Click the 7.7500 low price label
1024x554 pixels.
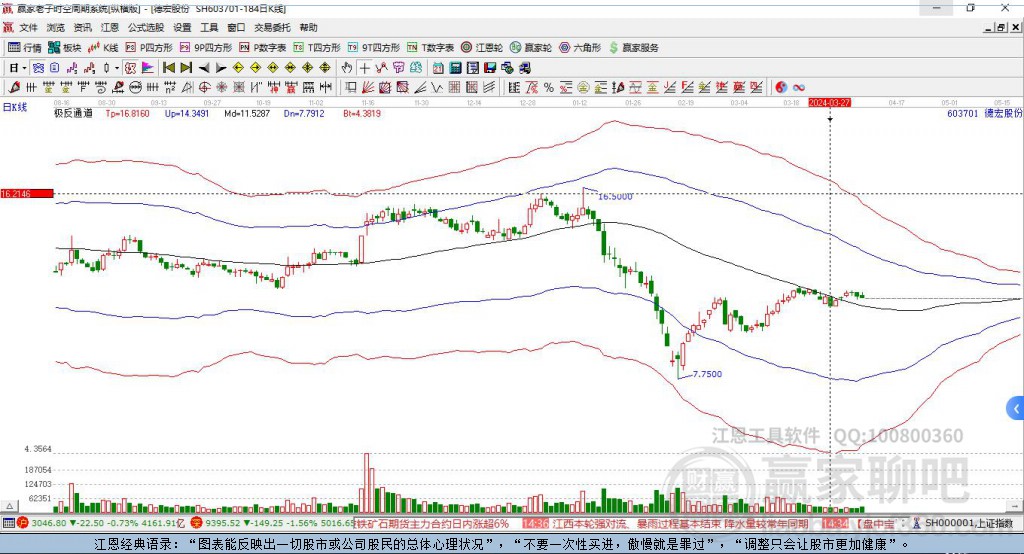(x=707, y=374)
